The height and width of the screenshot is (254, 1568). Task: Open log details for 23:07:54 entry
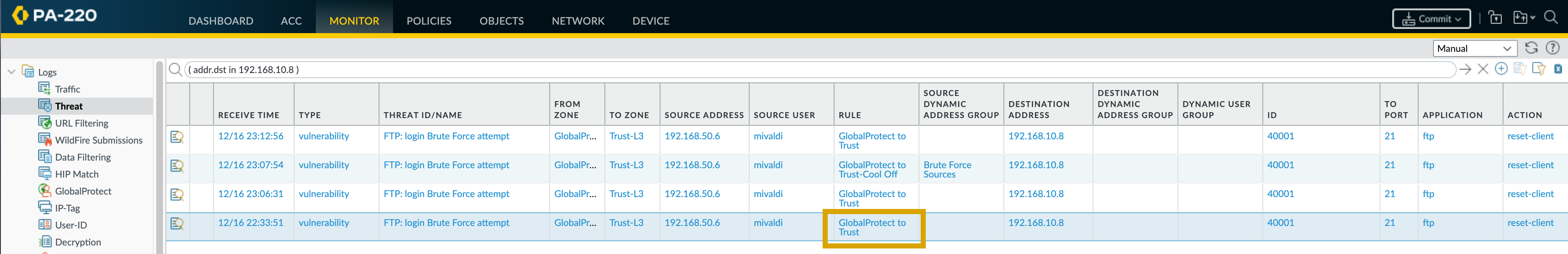[x=177, y=166]
